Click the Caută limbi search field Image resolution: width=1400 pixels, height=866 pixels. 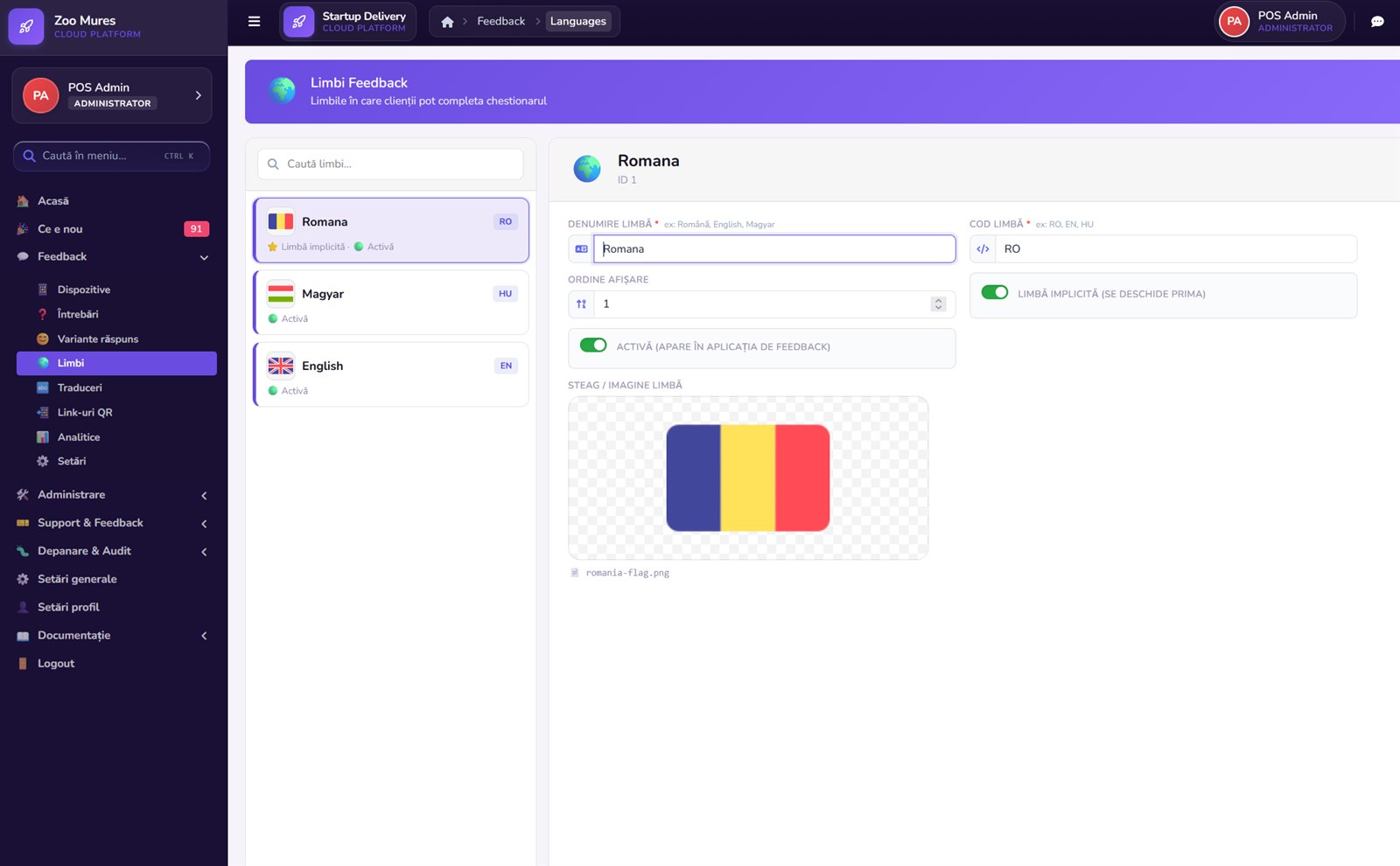coord(390,164)
